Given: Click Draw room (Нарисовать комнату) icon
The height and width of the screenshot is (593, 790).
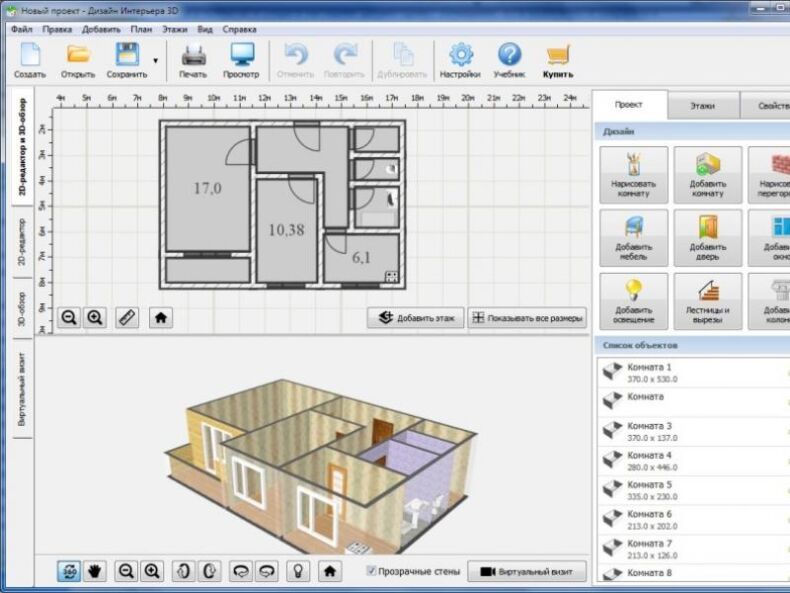Looking at the screenshot, I should (634, 174).
